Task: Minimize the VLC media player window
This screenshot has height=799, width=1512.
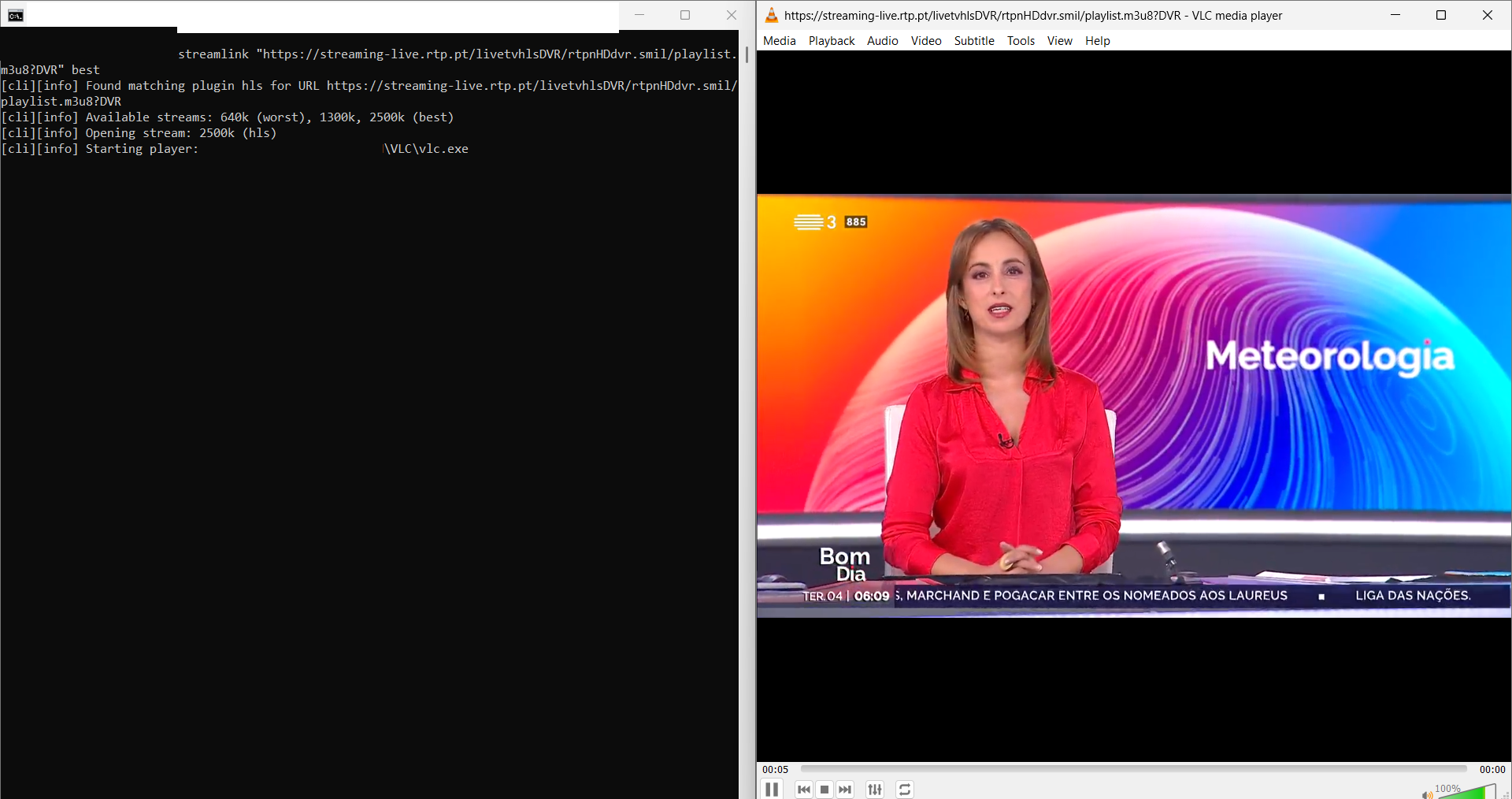Action: pos(1395,15)
